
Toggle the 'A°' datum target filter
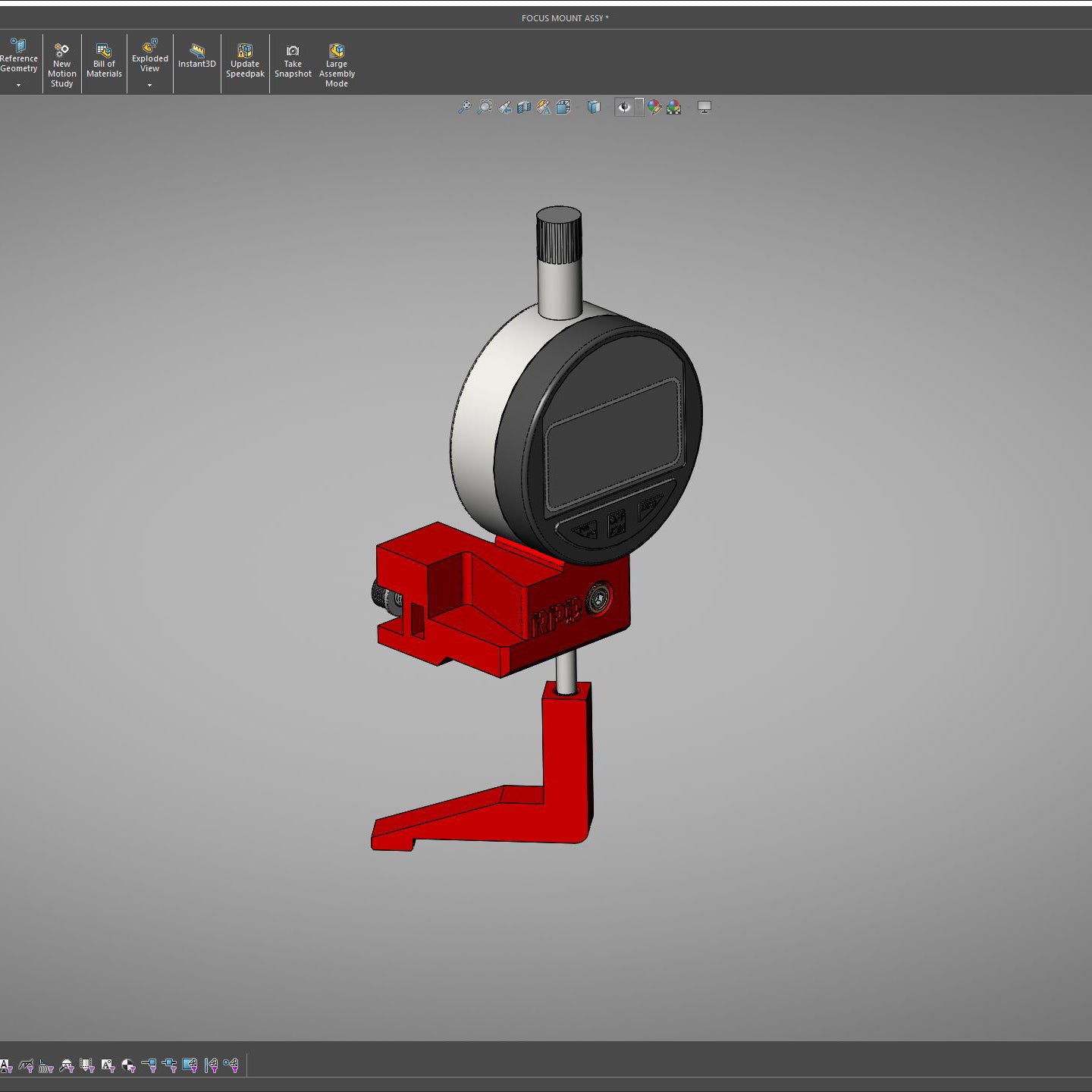(108, 1065)
